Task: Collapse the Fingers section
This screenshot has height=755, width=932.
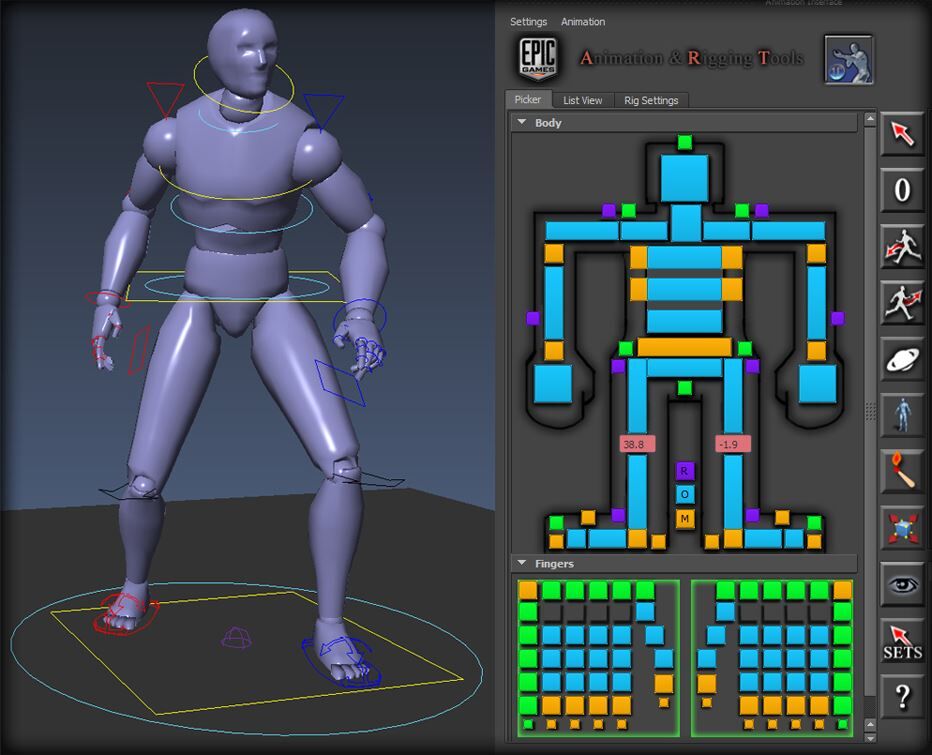Action: click(x=522, y=563)
